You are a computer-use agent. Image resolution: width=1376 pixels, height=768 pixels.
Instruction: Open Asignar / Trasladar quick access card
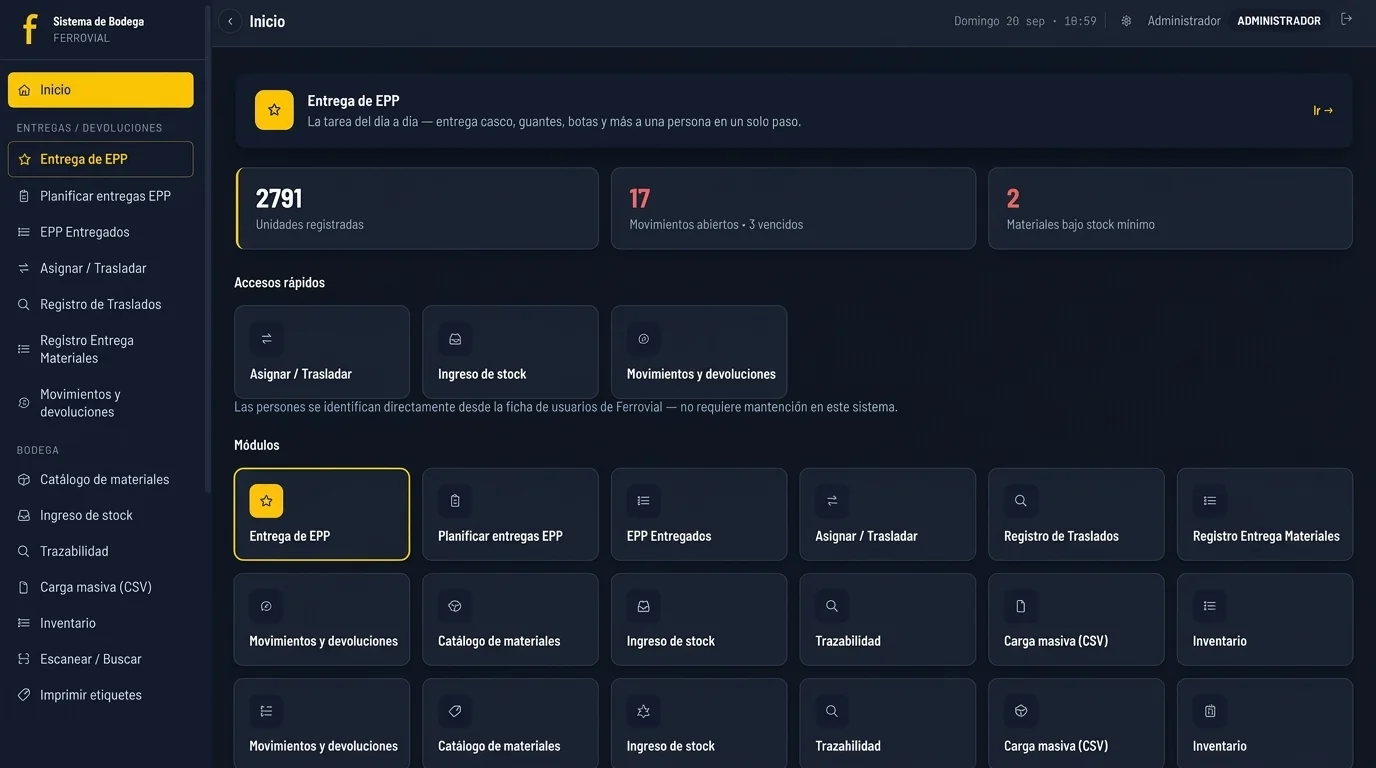[x=322, y=352]
